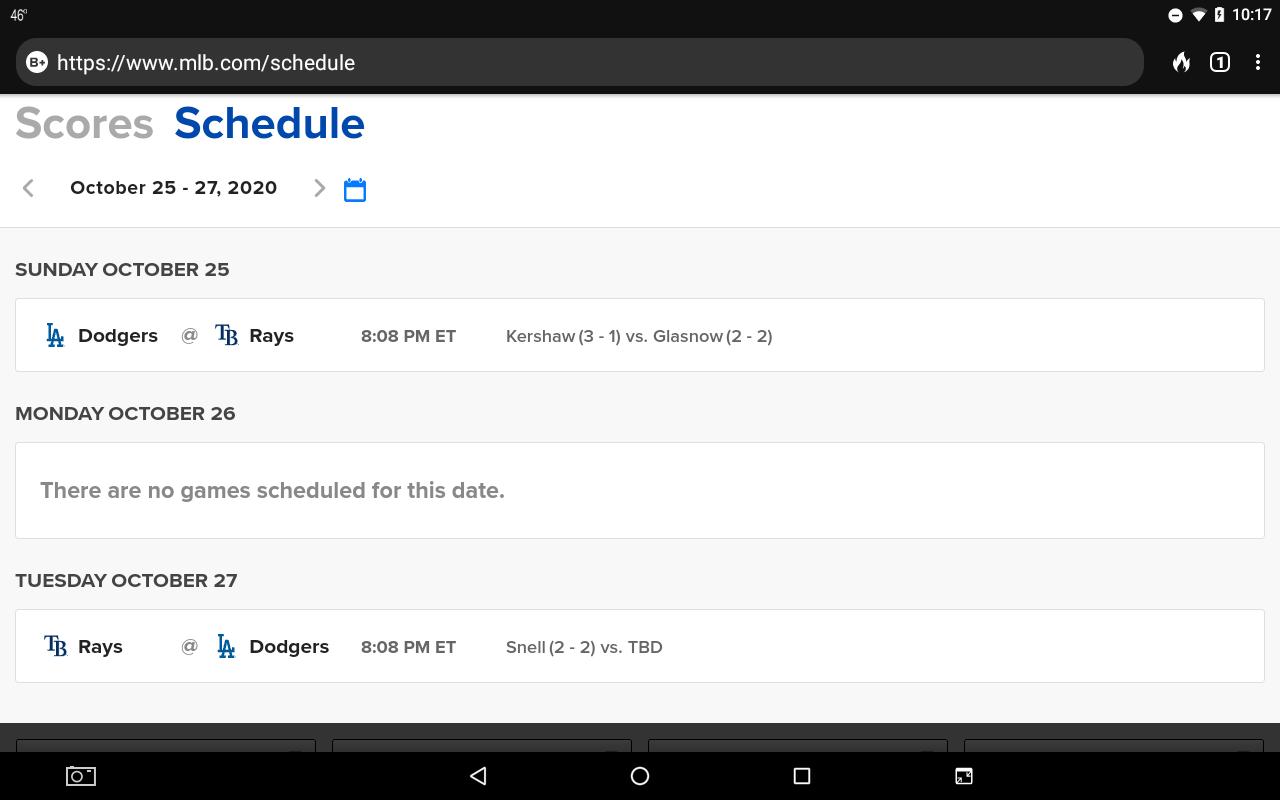Open the browser three-dot menu

point(1258,62)
